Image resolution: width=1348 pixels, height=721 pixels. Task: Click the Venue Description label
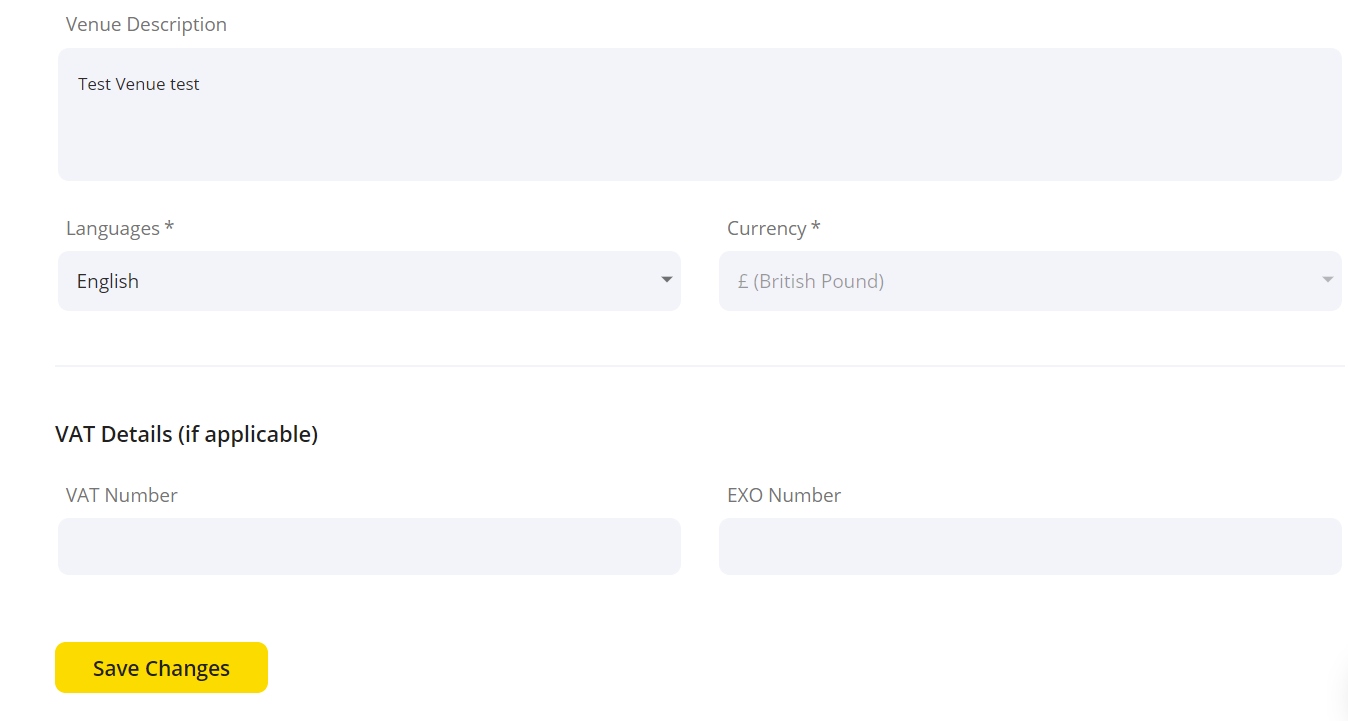pyautogui.click(x=146, y=24)
